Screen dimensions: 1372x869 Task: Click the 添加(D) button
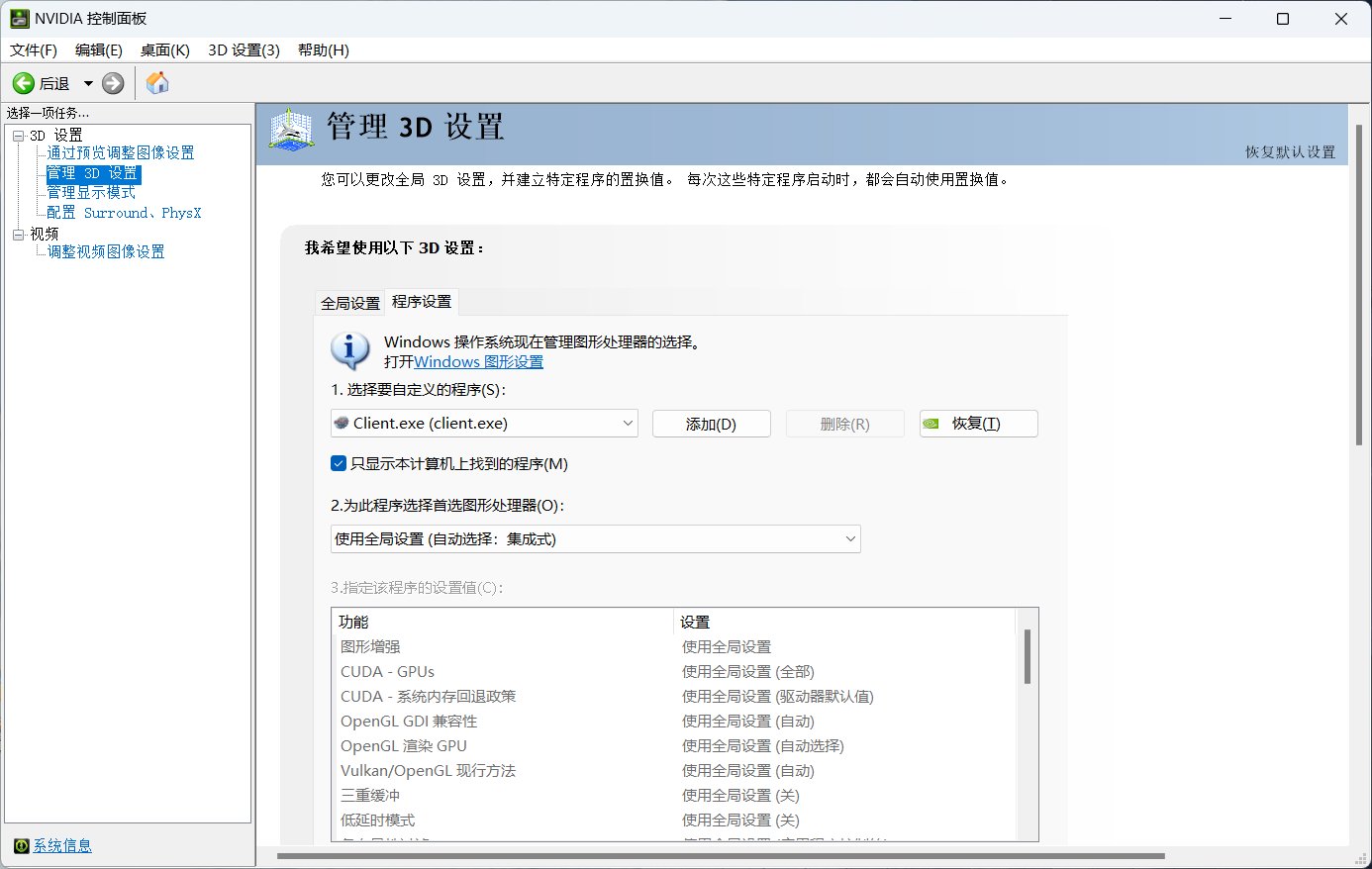pyautogui.click(x=712, y=424)
